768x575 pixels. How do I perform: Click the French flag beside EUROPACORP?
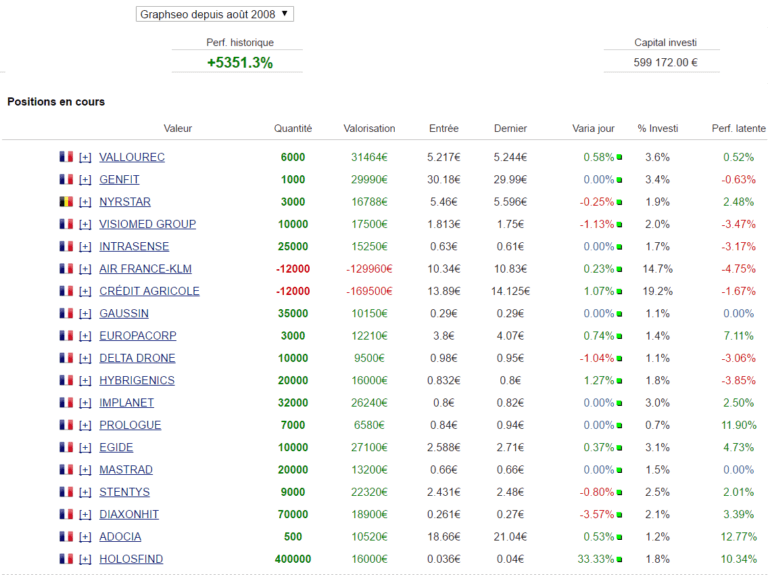tap(66, 336)
